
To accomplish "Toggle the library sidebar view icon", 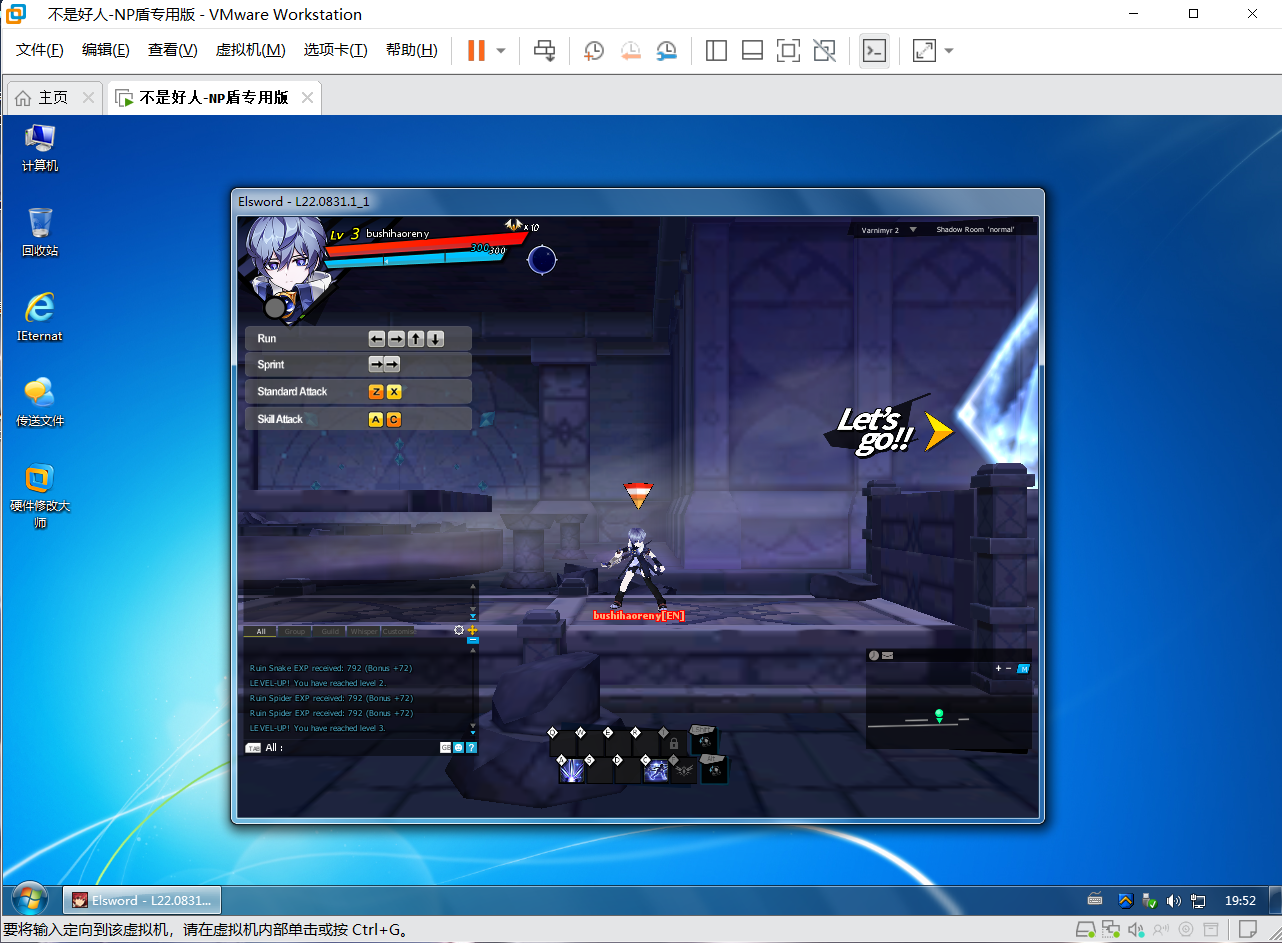I will 716,51.
